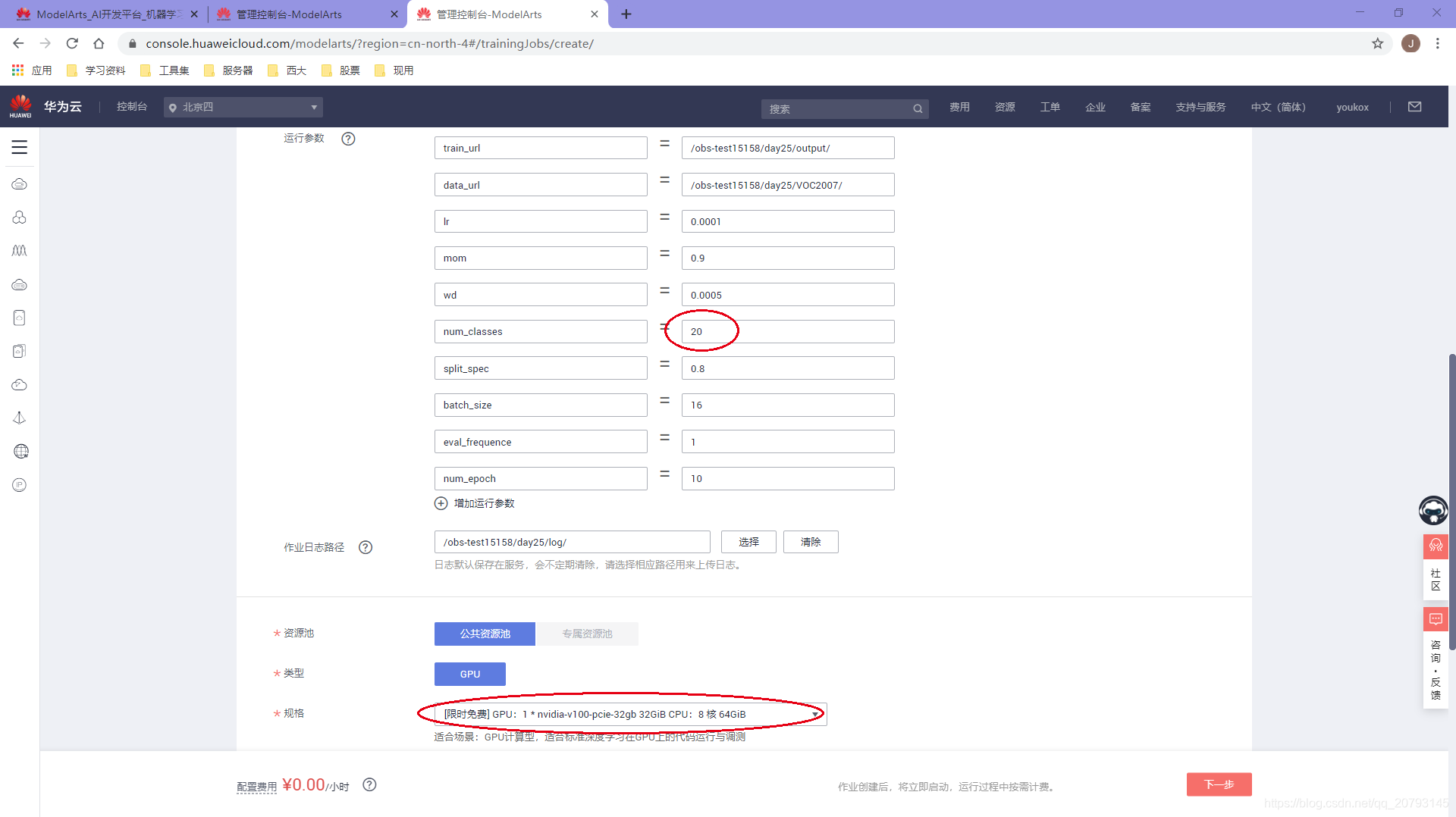Open the hamburger sidebar menu

click(20, 147)
